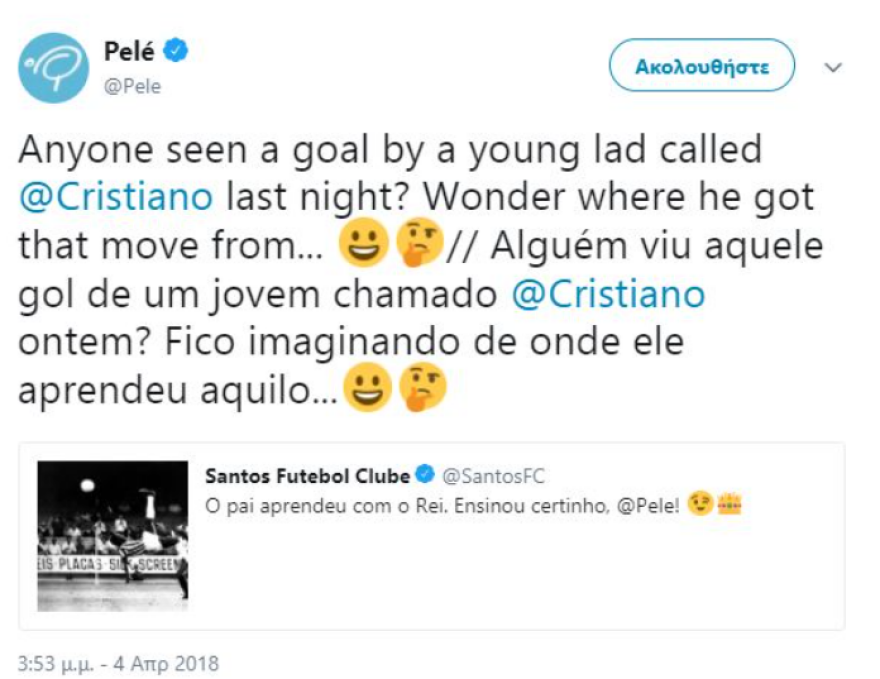880x679 pixels.
Task: Click the crown emoji in quoted tweet
Action: 727,505
